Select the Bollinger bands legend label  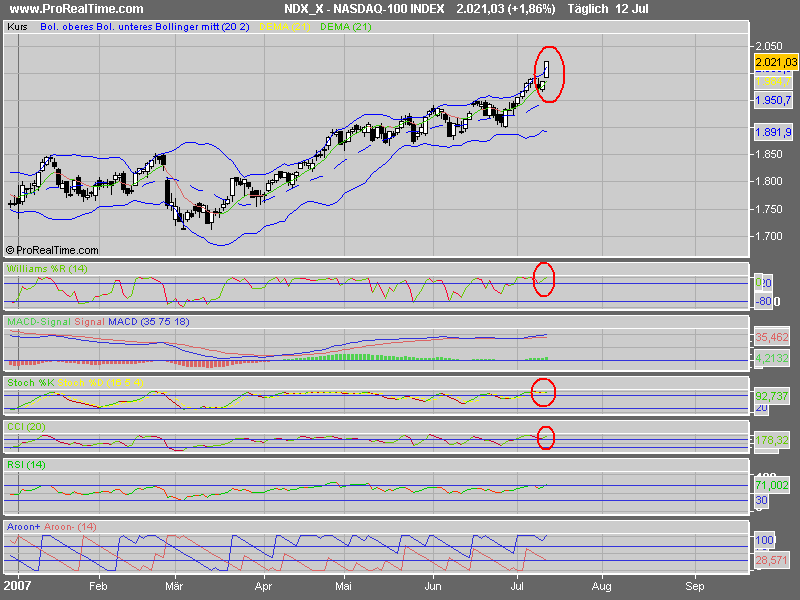145,27
